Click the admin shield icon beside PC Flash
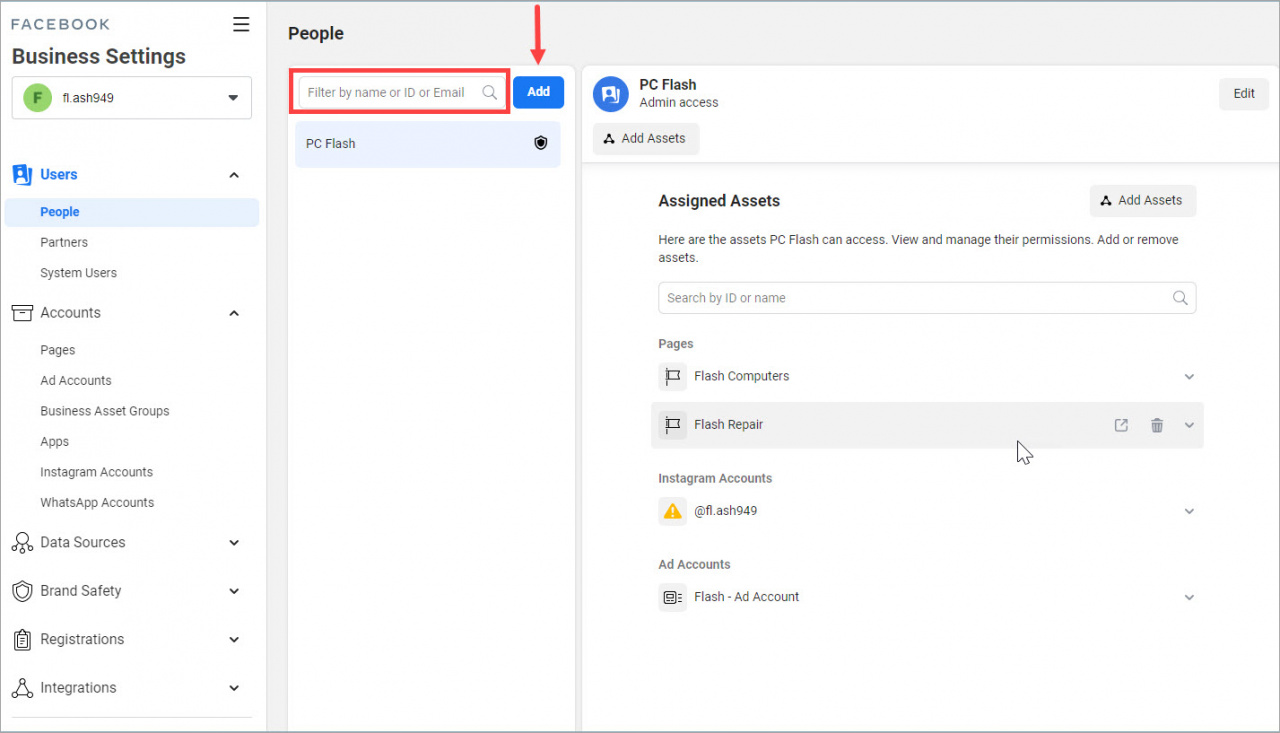 click(541, 144)
